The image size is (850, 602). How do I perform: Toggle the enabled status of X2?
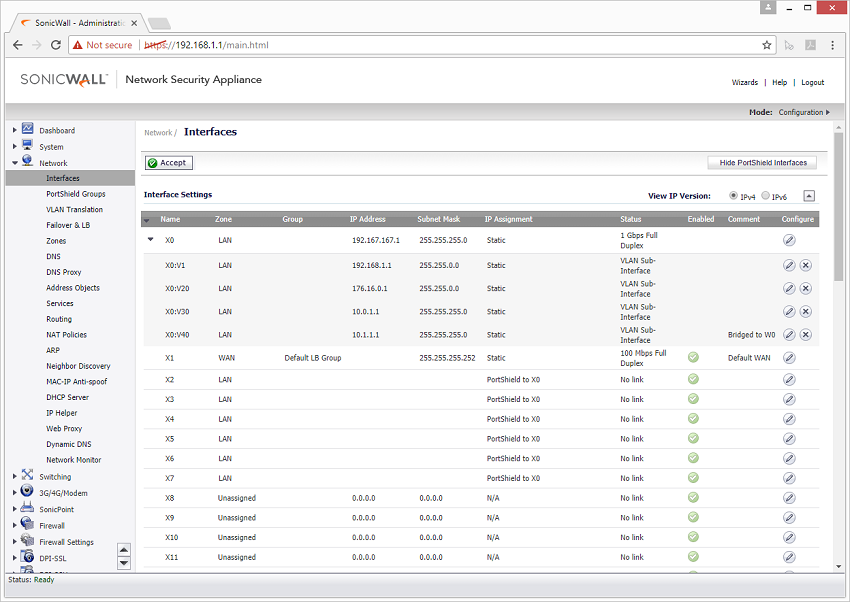pyautogui.click(x=693, y=379)
